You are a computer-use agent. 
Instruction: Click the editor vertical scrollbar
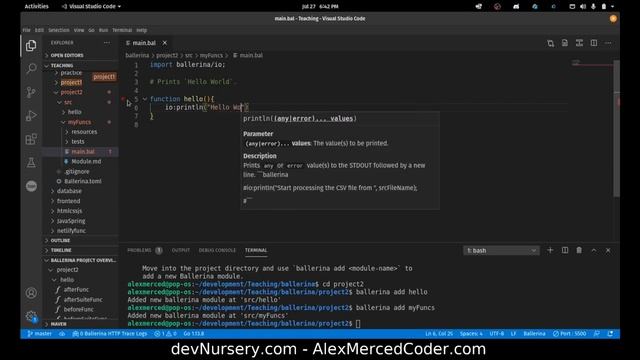(x=616, y=128)
